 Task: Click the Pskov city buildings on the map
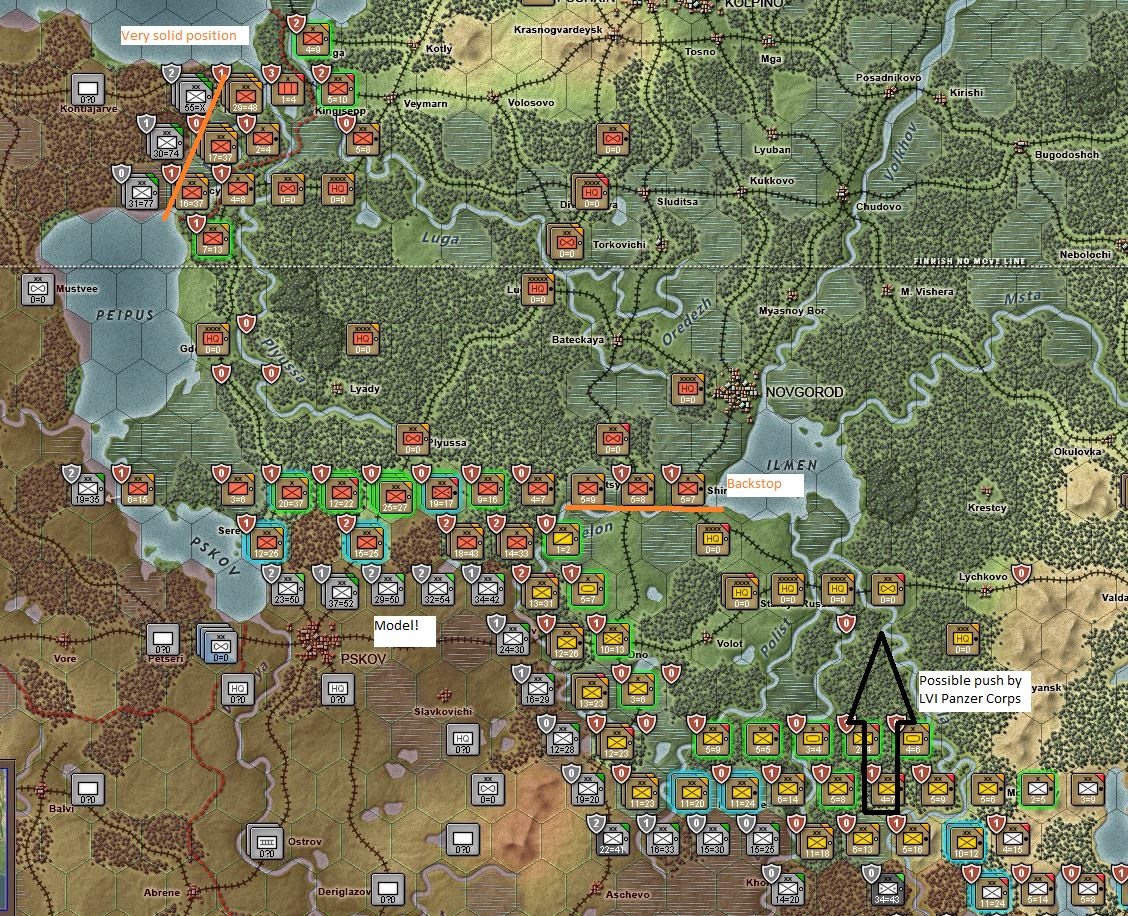[x=317, y=640]
